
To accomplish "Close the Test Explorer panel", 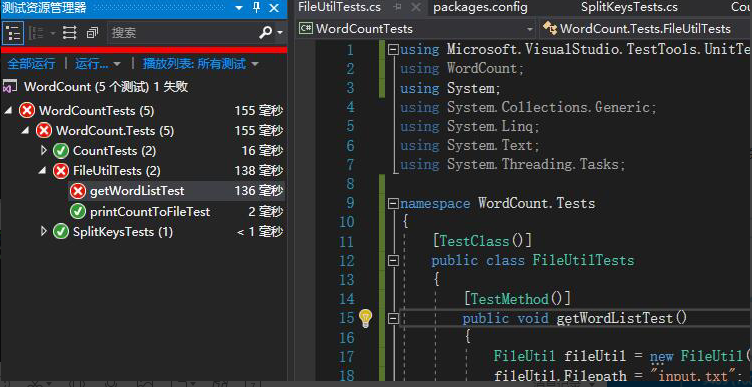I will [x=274, y=8].
